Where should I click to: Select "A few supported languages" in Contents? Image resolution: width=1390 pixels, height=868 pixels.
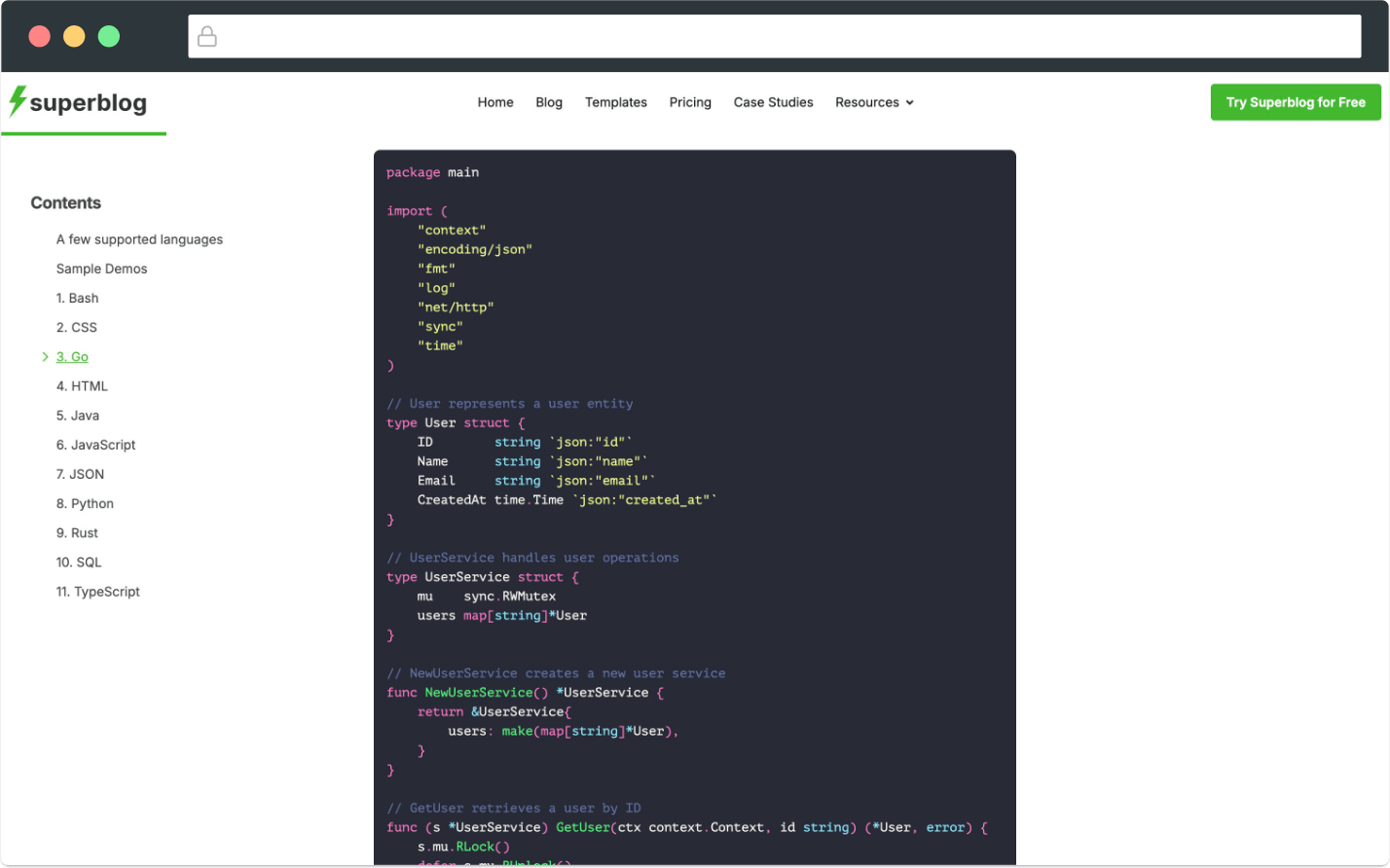click(139, 239)
